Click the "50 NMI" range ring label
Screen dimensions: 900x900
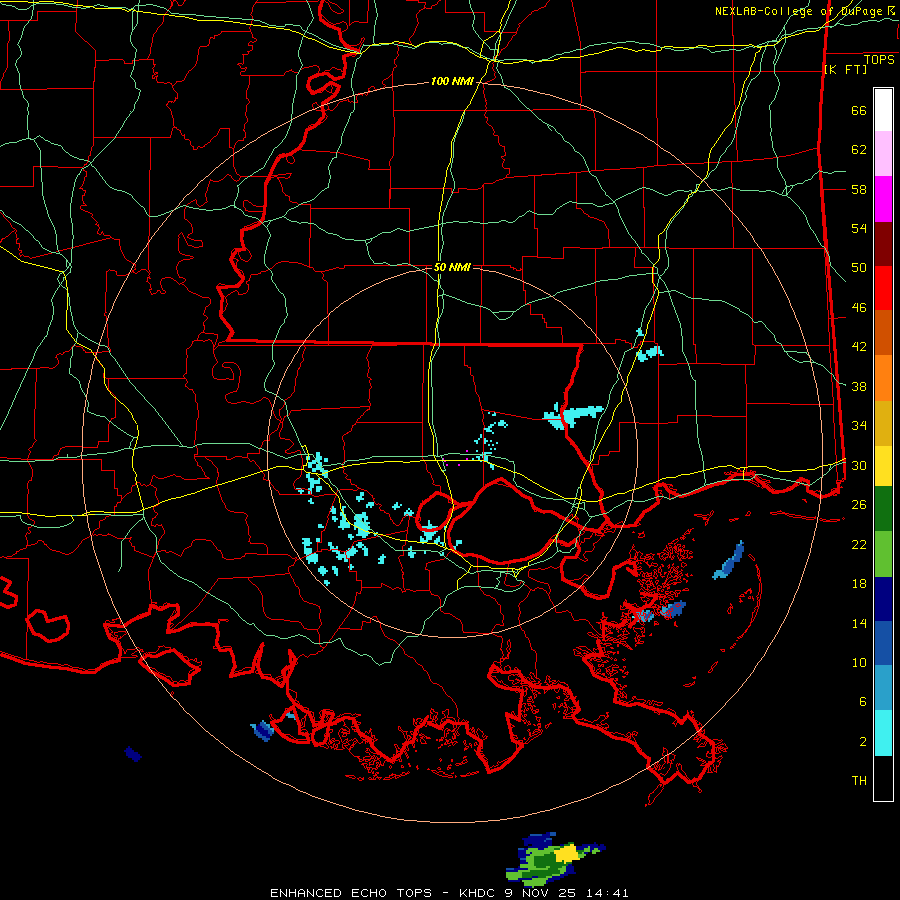452,267
